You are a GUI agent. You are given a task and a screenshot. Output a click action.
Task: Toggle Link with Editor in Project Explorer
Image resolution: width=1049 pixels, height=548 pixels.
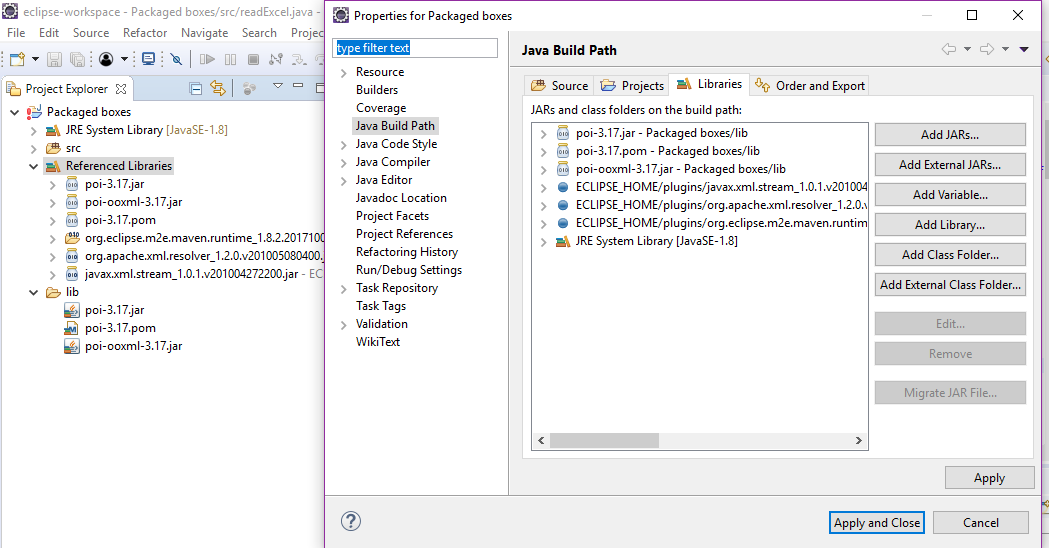218,88
